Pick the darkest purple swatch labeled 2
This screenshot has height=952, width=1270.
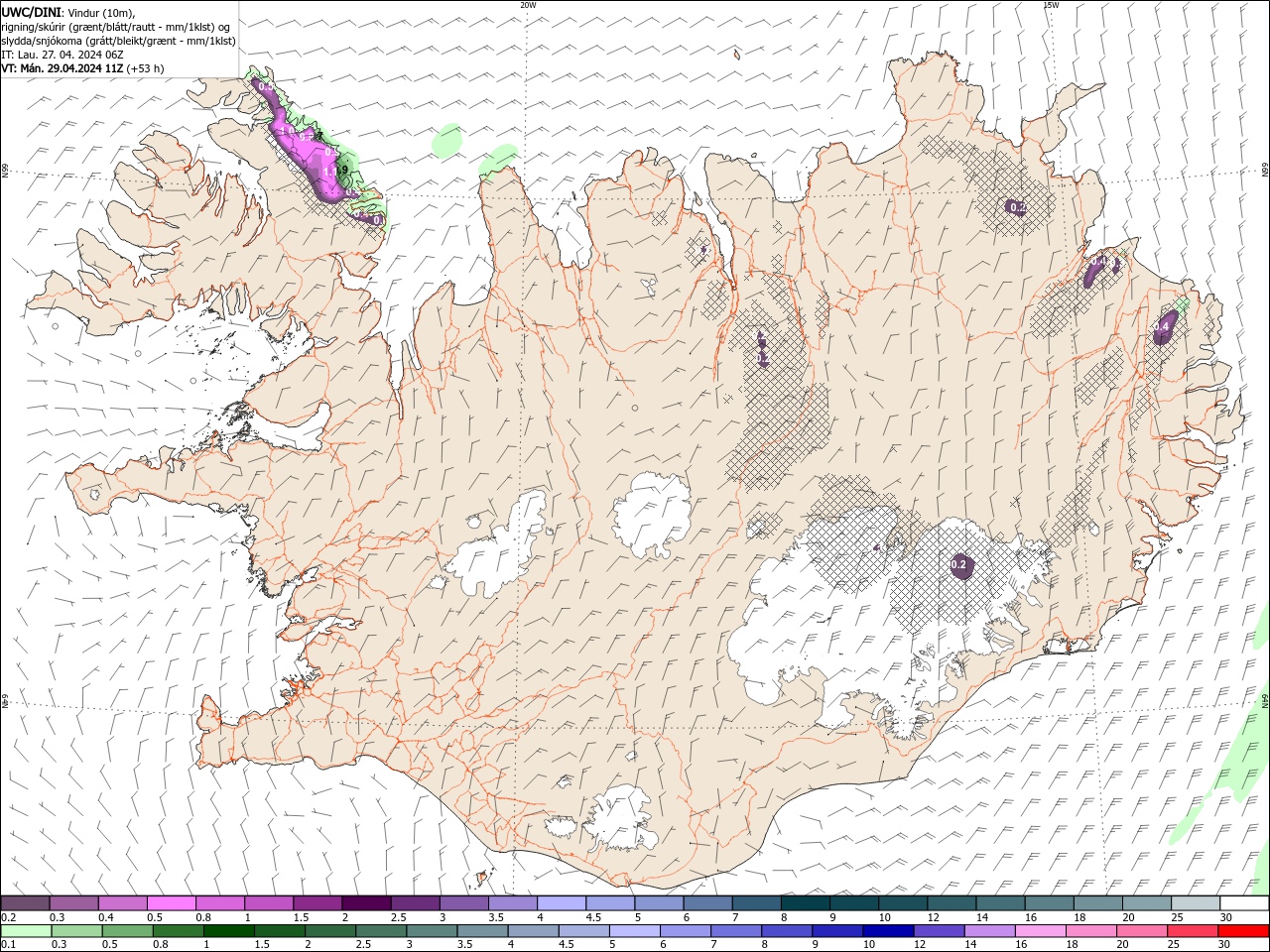click(x=366, y=902)
